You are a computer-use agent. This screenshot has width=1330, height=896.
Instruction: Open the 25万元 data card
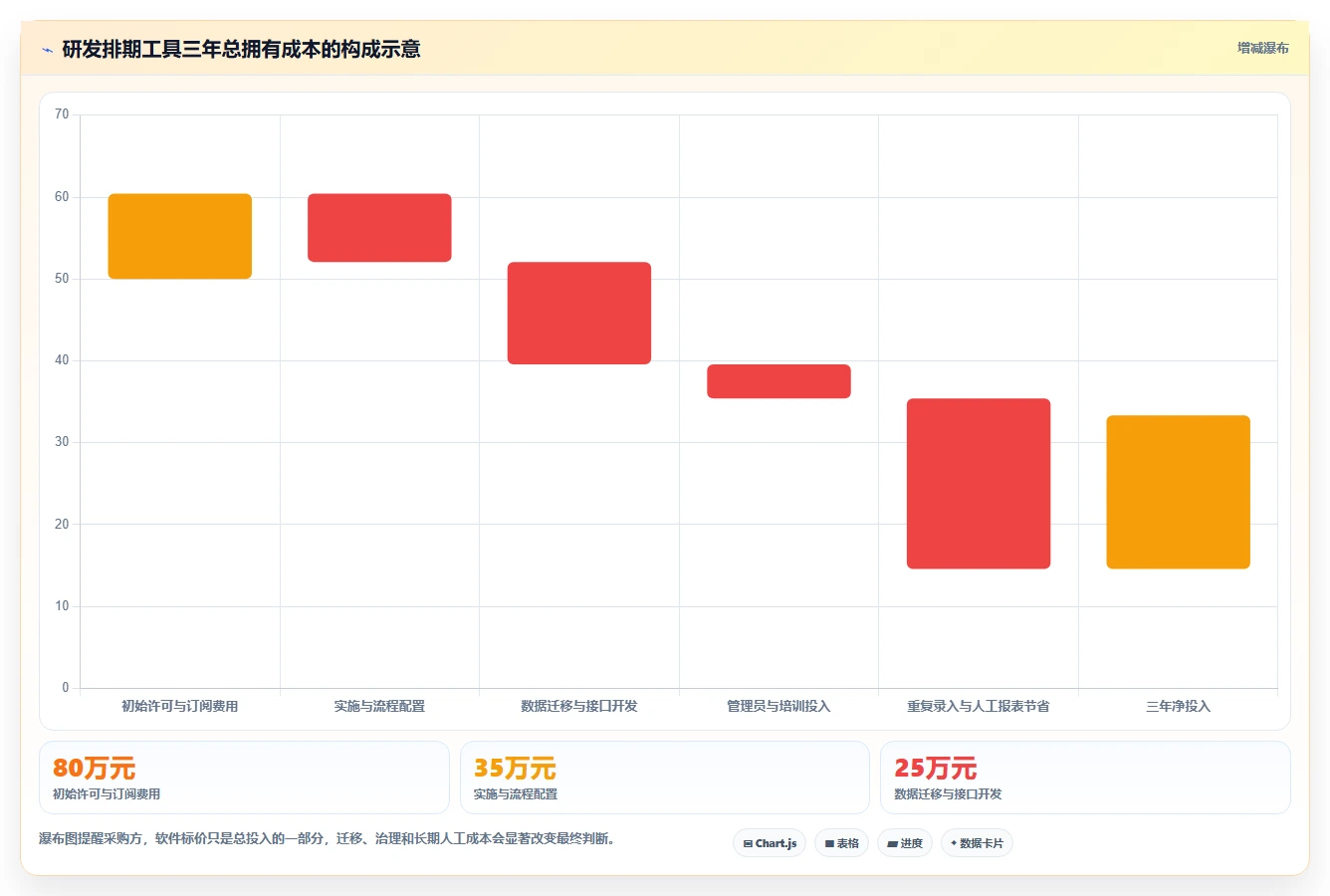1085,778
